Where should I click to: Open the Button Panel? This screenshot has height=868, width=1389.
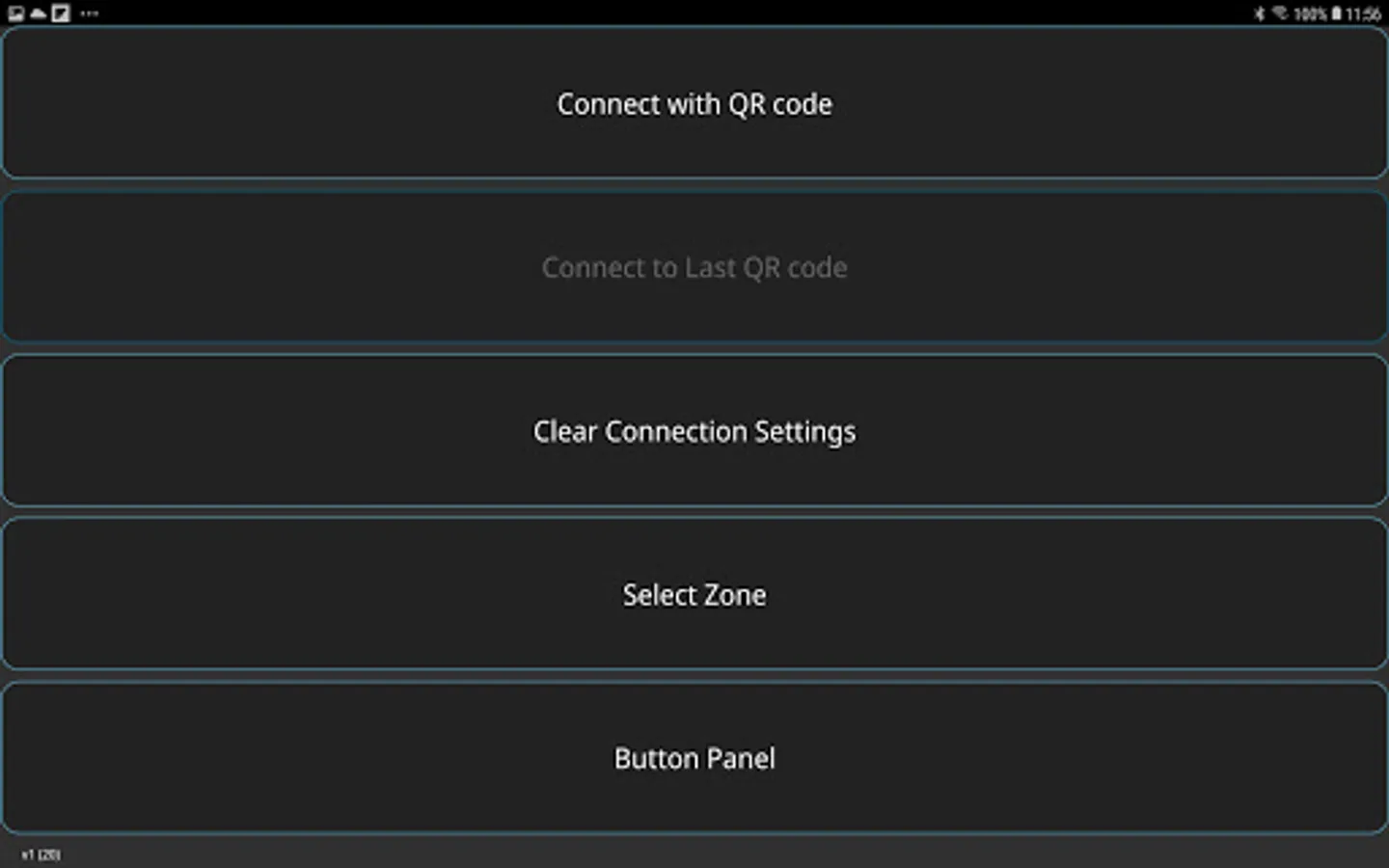tap(694, 758)
